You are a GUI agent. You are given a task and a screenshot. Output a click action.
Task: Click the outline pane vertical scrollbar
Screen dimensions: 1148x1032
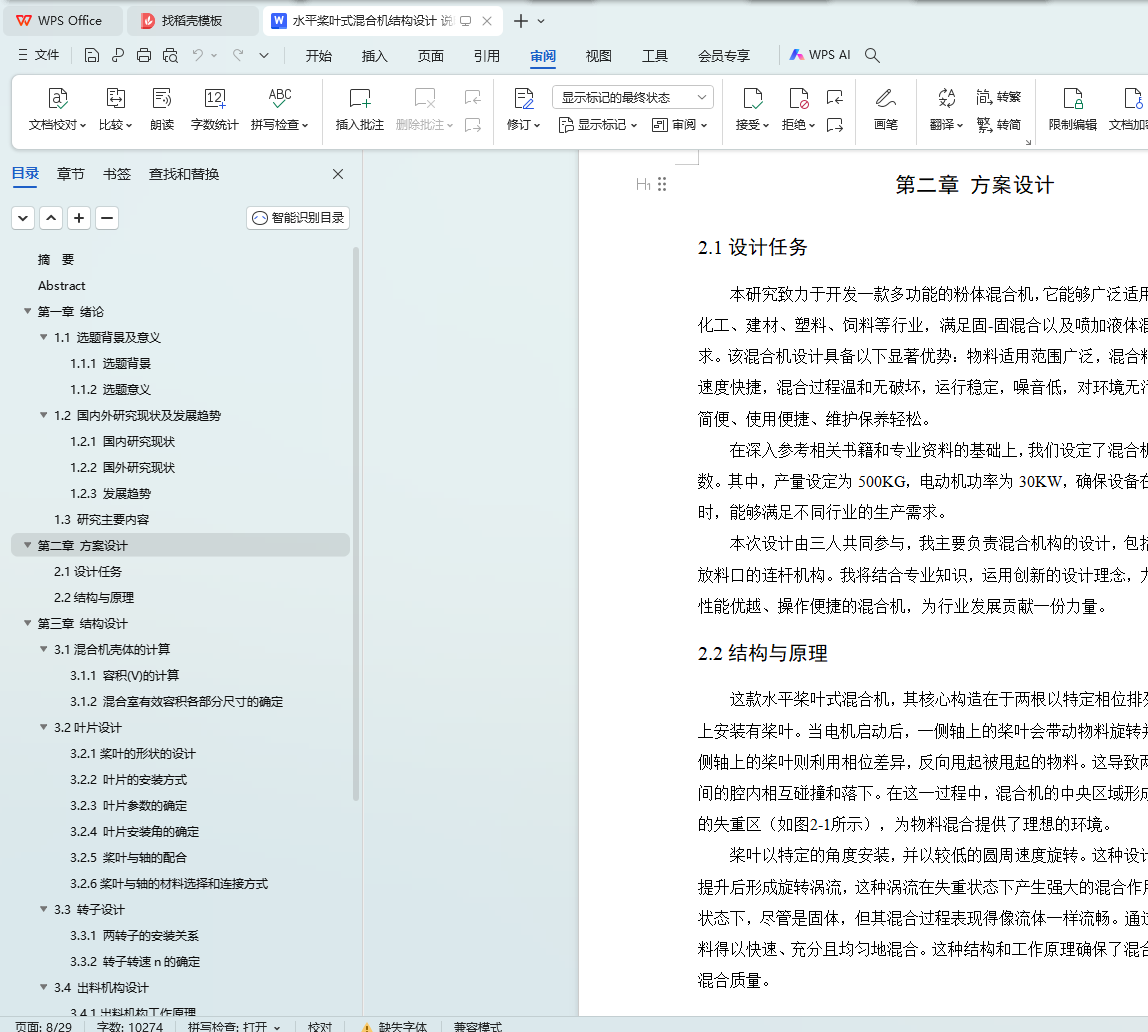pos(357,524)
